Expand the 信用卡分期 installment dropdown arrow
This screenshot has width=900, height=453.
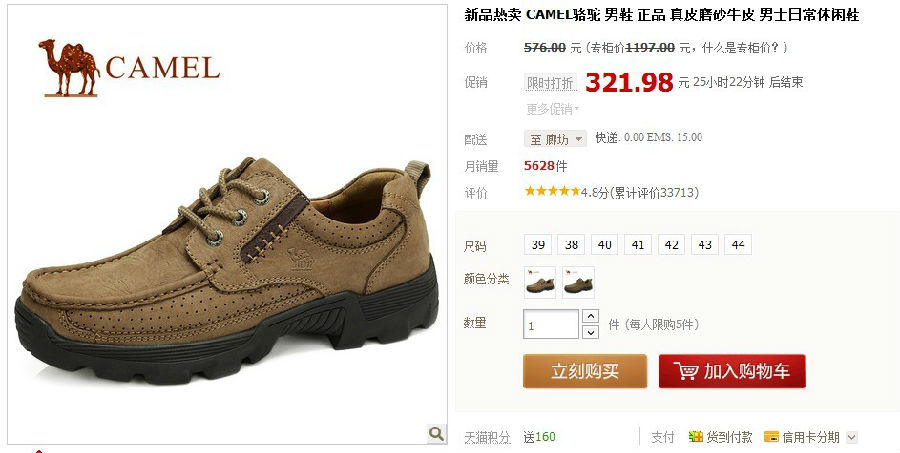click(852, 437)
